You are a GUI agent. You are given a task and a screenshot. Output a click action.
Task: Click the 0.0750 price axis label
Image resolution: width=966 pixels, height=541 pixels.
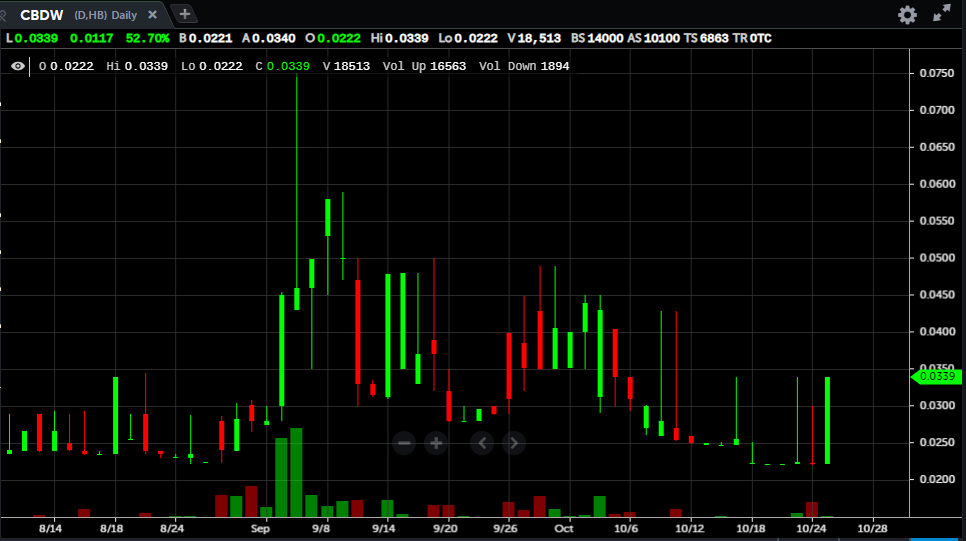pyautogui.click(x=936, y=73)
